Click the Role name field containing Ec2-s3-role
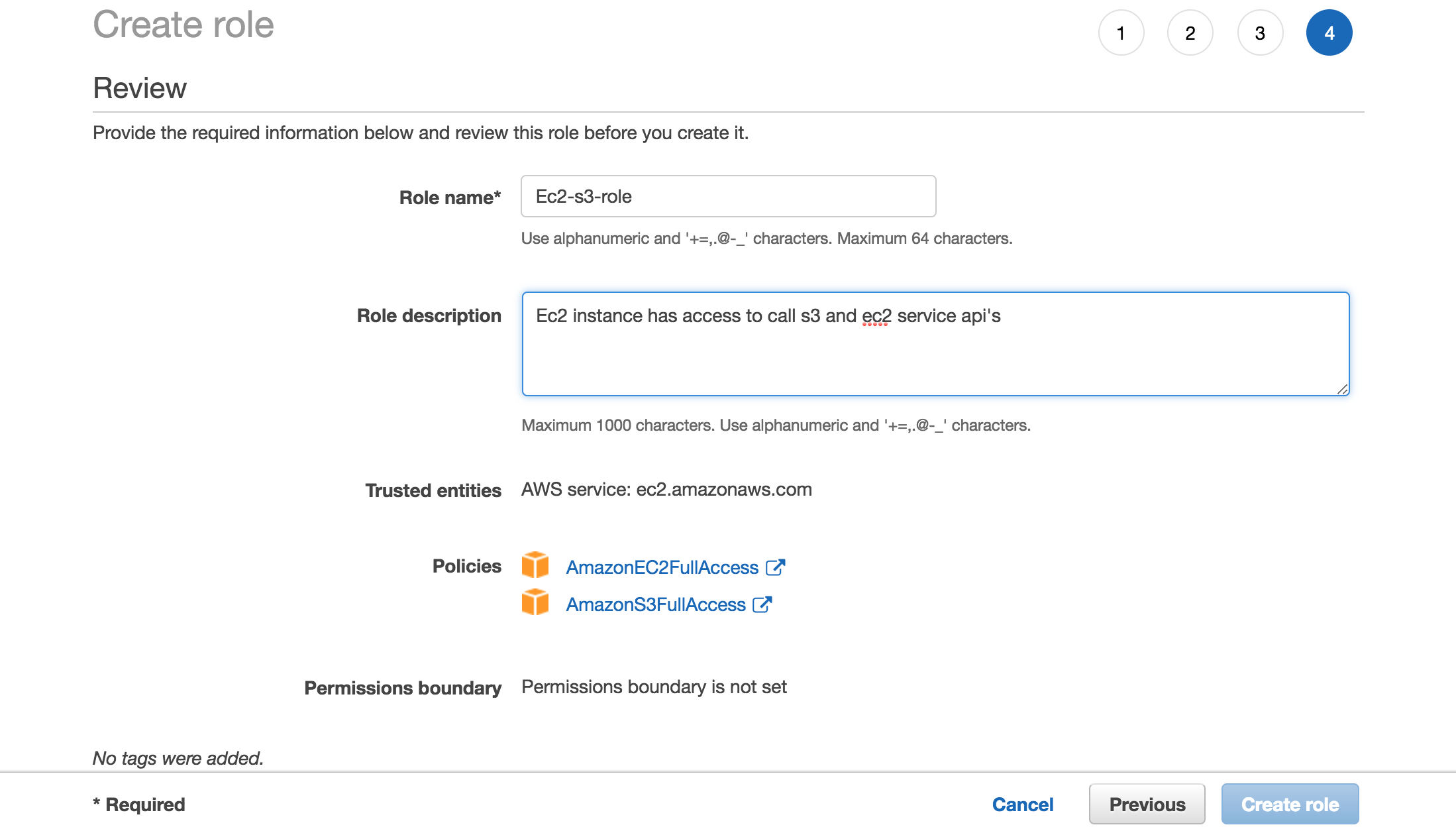The image size is (1456, 835). click(727, 196)
